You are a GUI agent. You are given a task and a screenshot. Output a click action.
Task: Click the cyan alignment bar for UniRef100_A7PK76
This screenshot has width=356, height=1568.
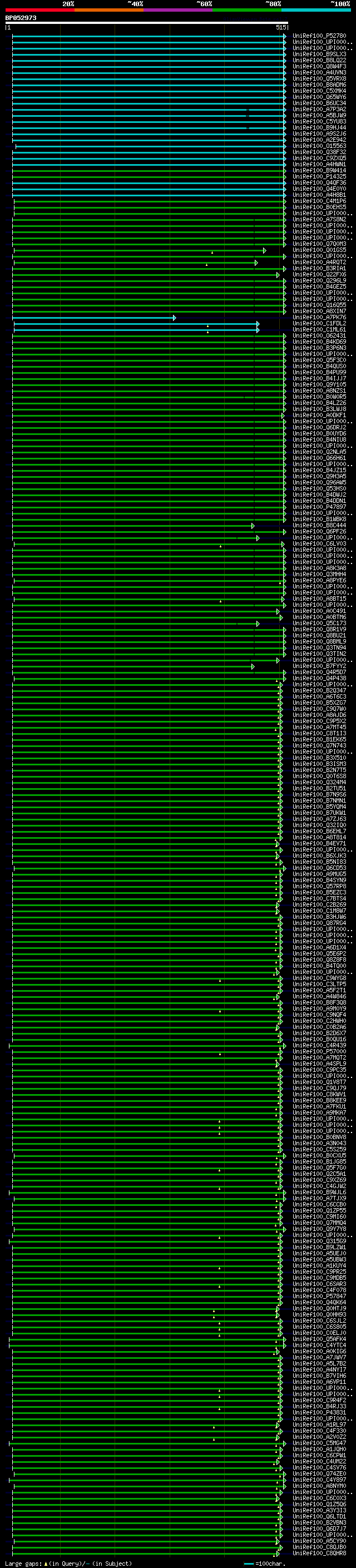(x=93, y=318)
